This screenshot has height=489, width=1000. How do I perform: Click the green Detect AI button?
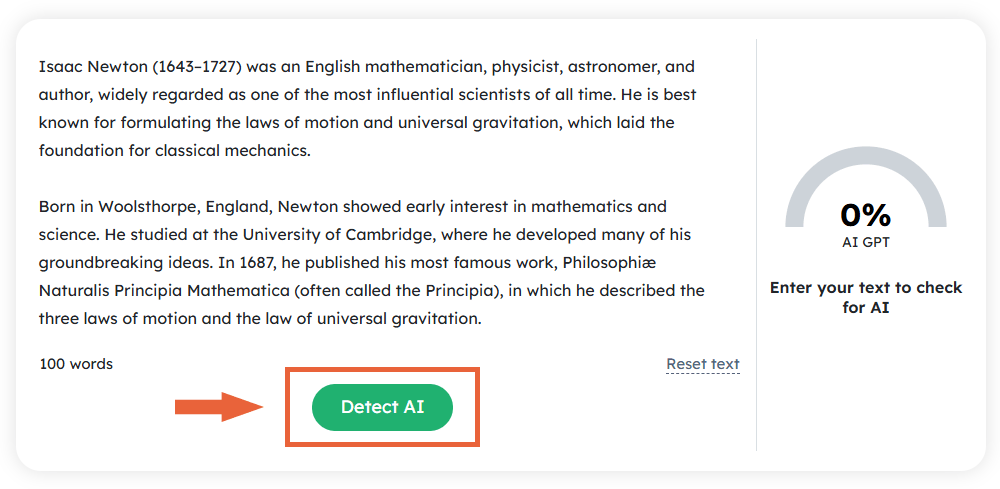coord(382,407)
